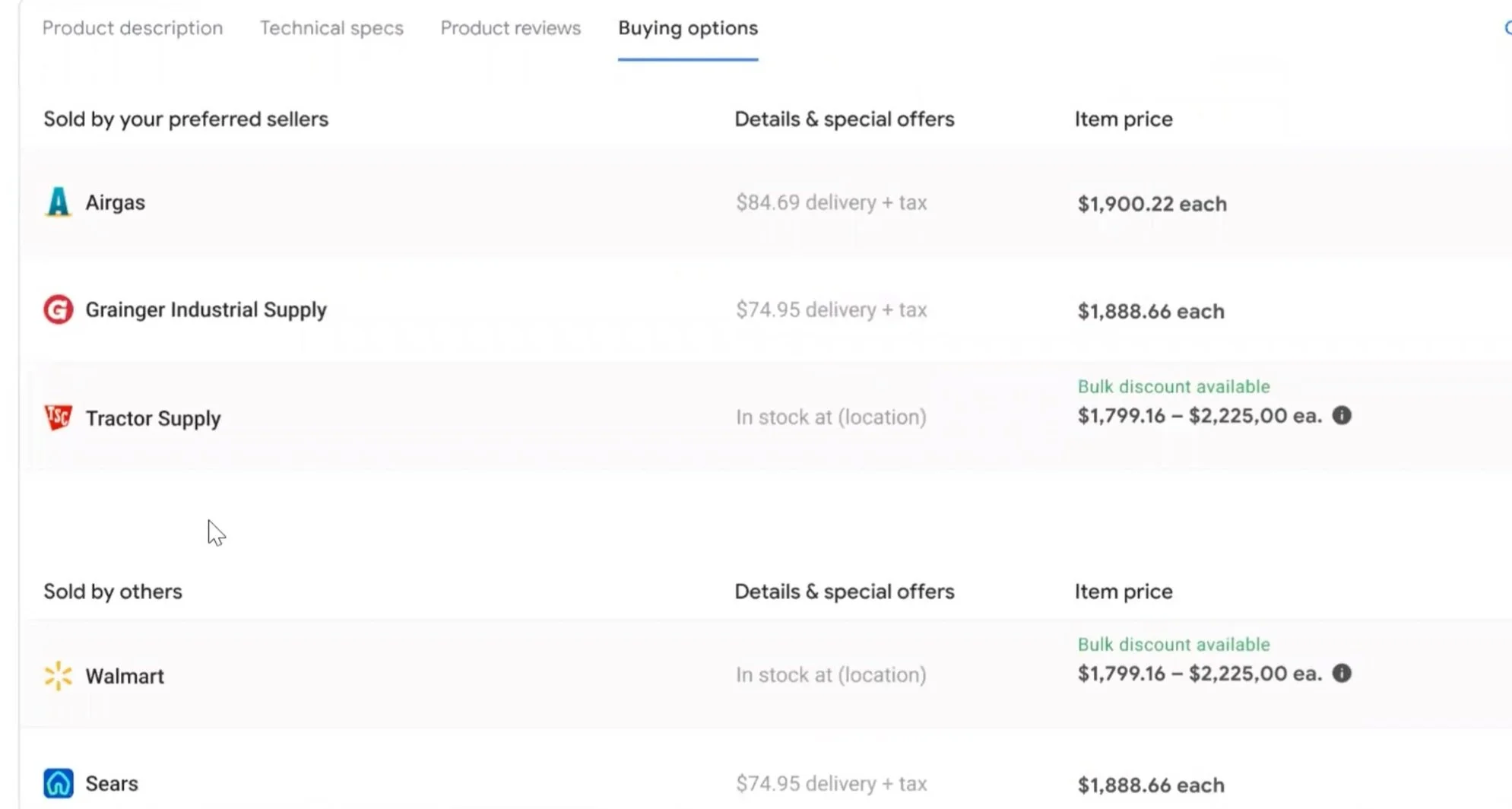Click Grainger's $74.95 delivery + tax detail
1512x809 pixels.
(831, 309)
